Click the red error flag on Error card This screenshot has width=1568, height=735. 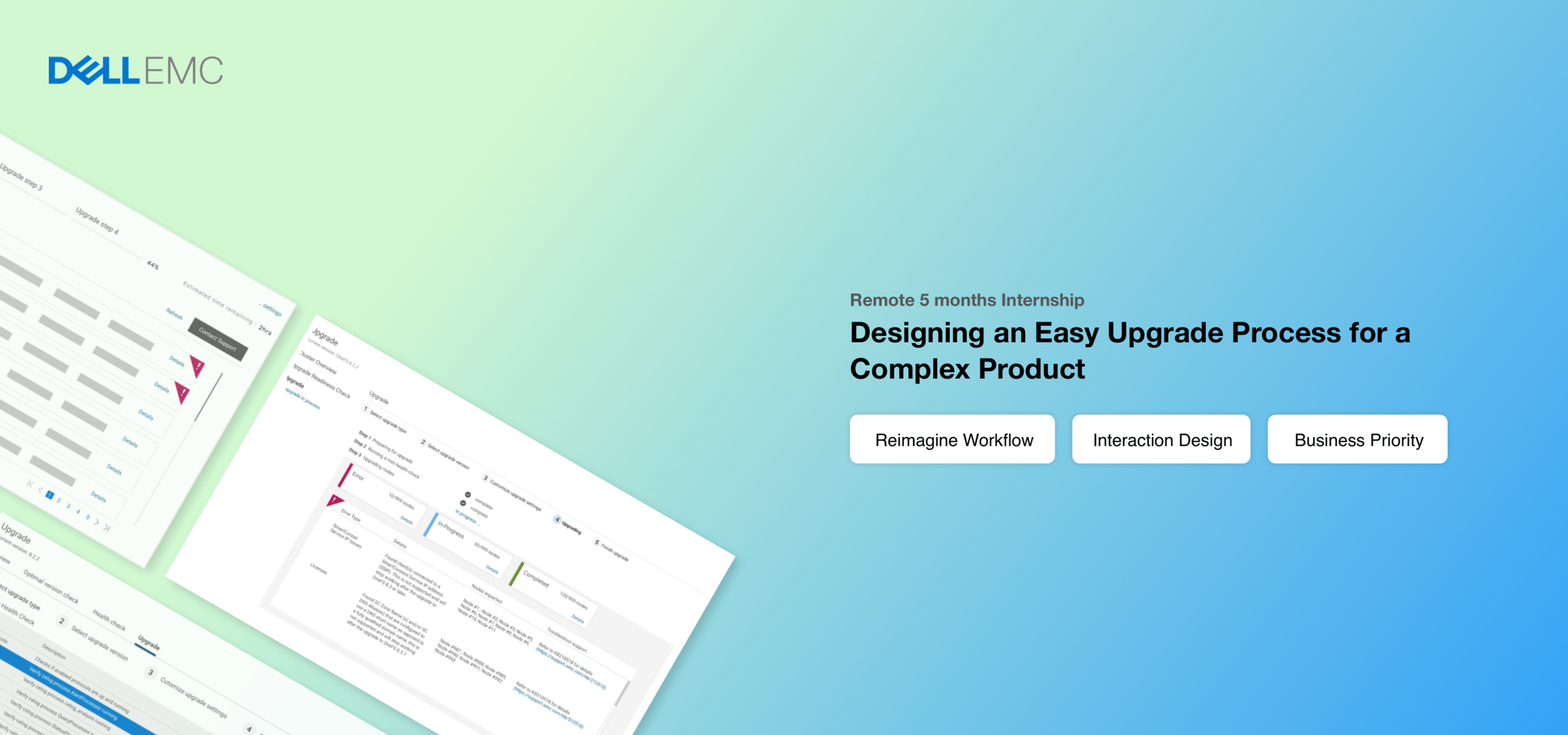click(x=334, y=500)
